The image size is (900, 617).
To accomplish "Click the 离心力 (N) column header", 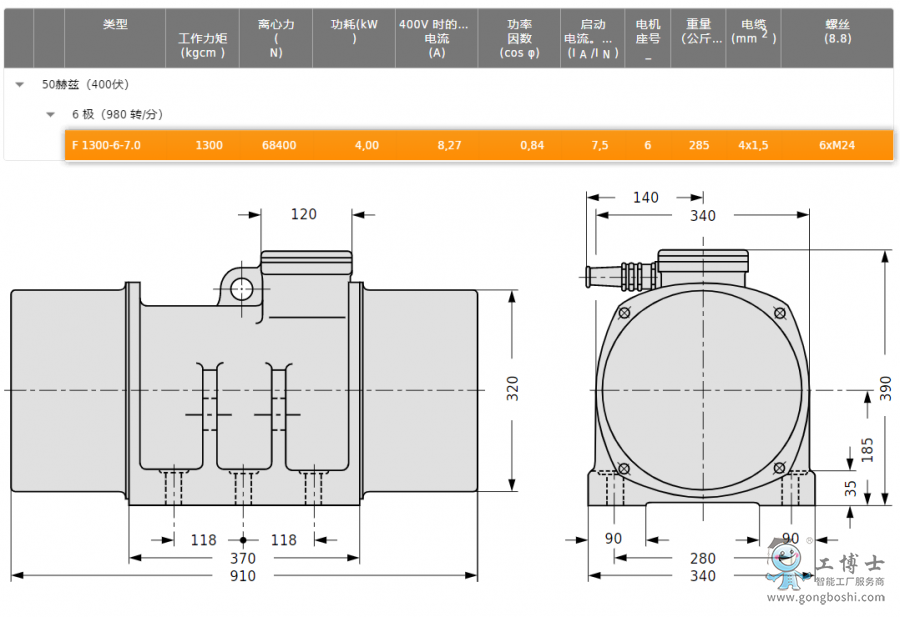I will pyautogui.click(x=276, y=38).
